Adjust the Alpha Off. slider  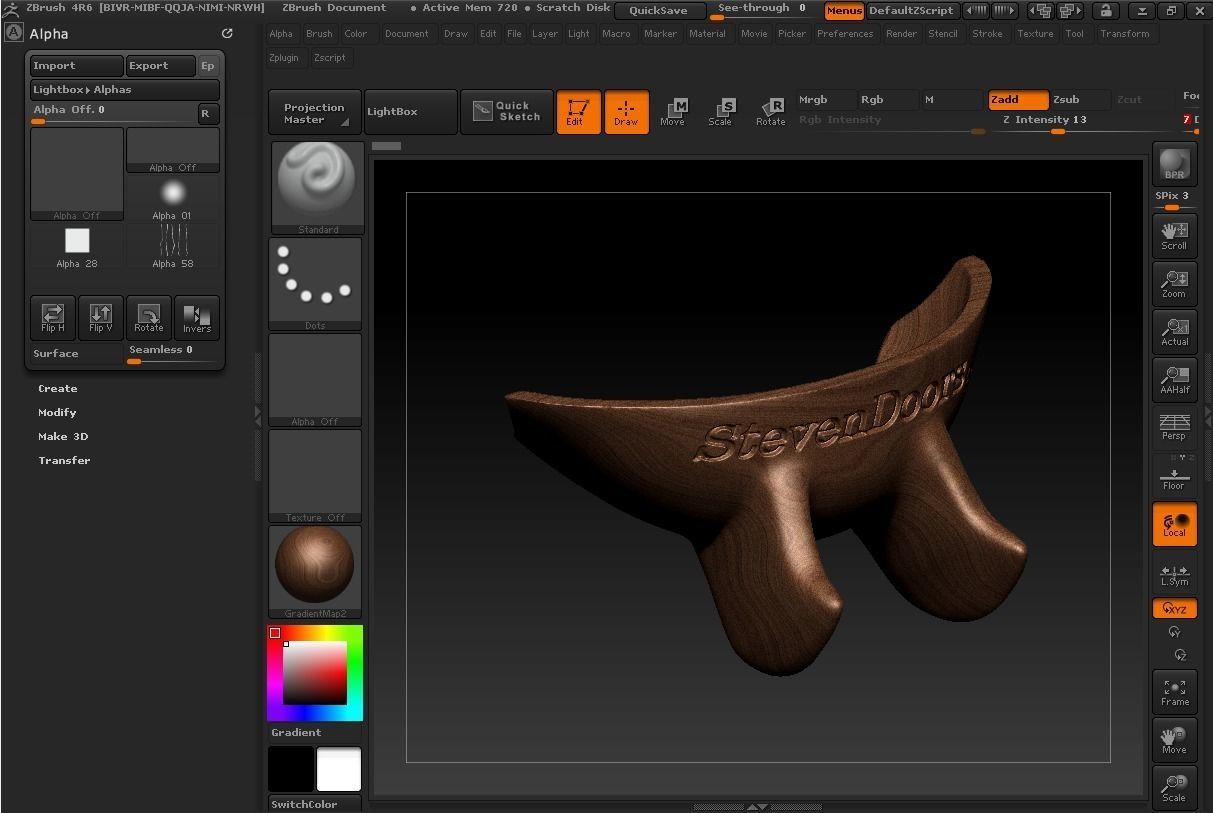pyautogui.click(x=112, y=114)
